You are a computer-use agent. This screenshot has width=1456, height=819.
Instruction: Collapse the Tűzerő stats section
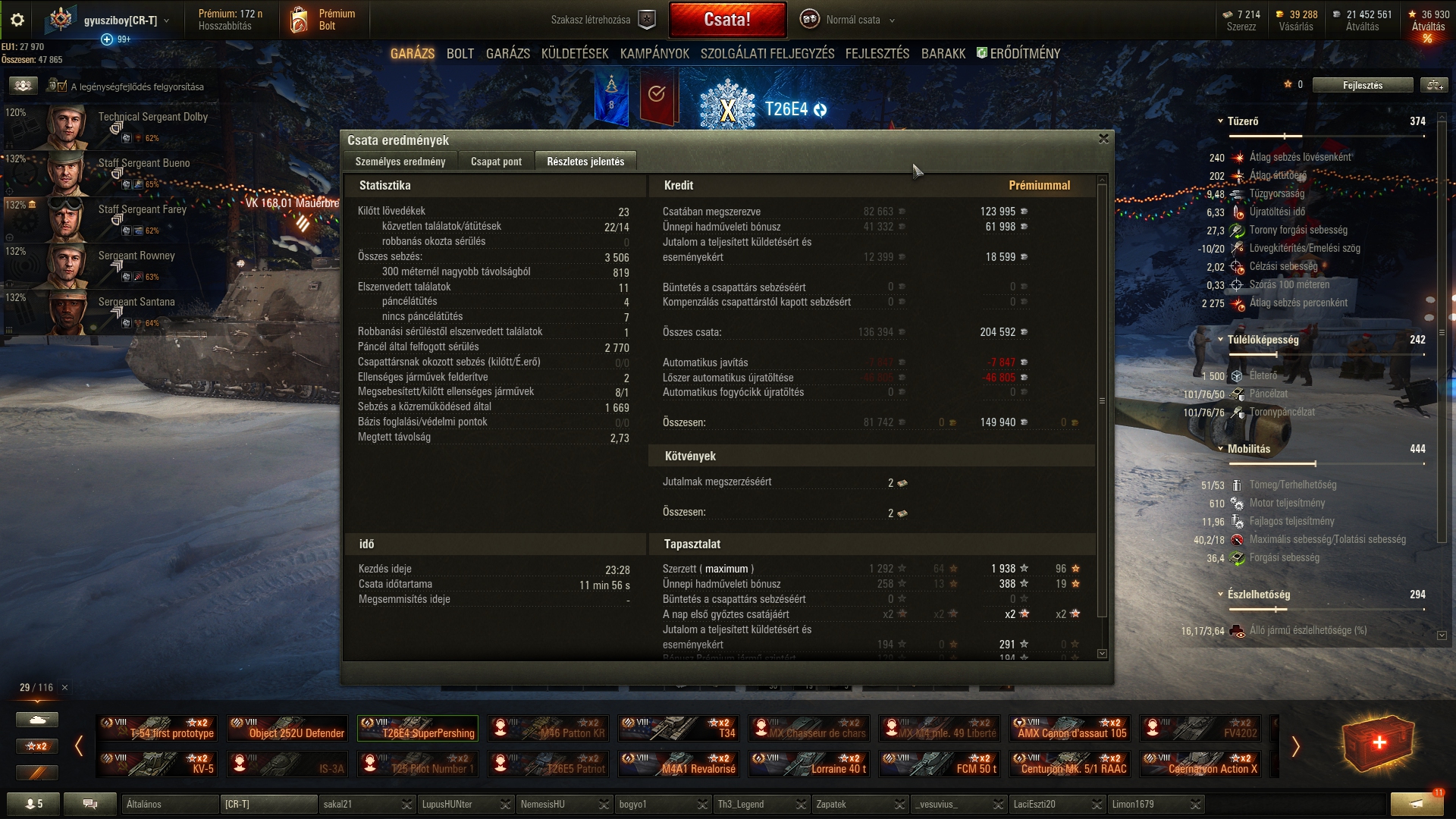pos(1220,121)
